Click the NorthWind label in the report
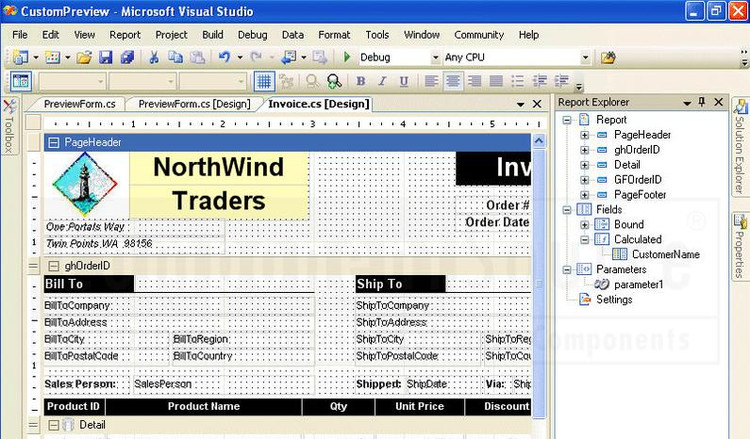750x439 pixels. tap(219, 167)
